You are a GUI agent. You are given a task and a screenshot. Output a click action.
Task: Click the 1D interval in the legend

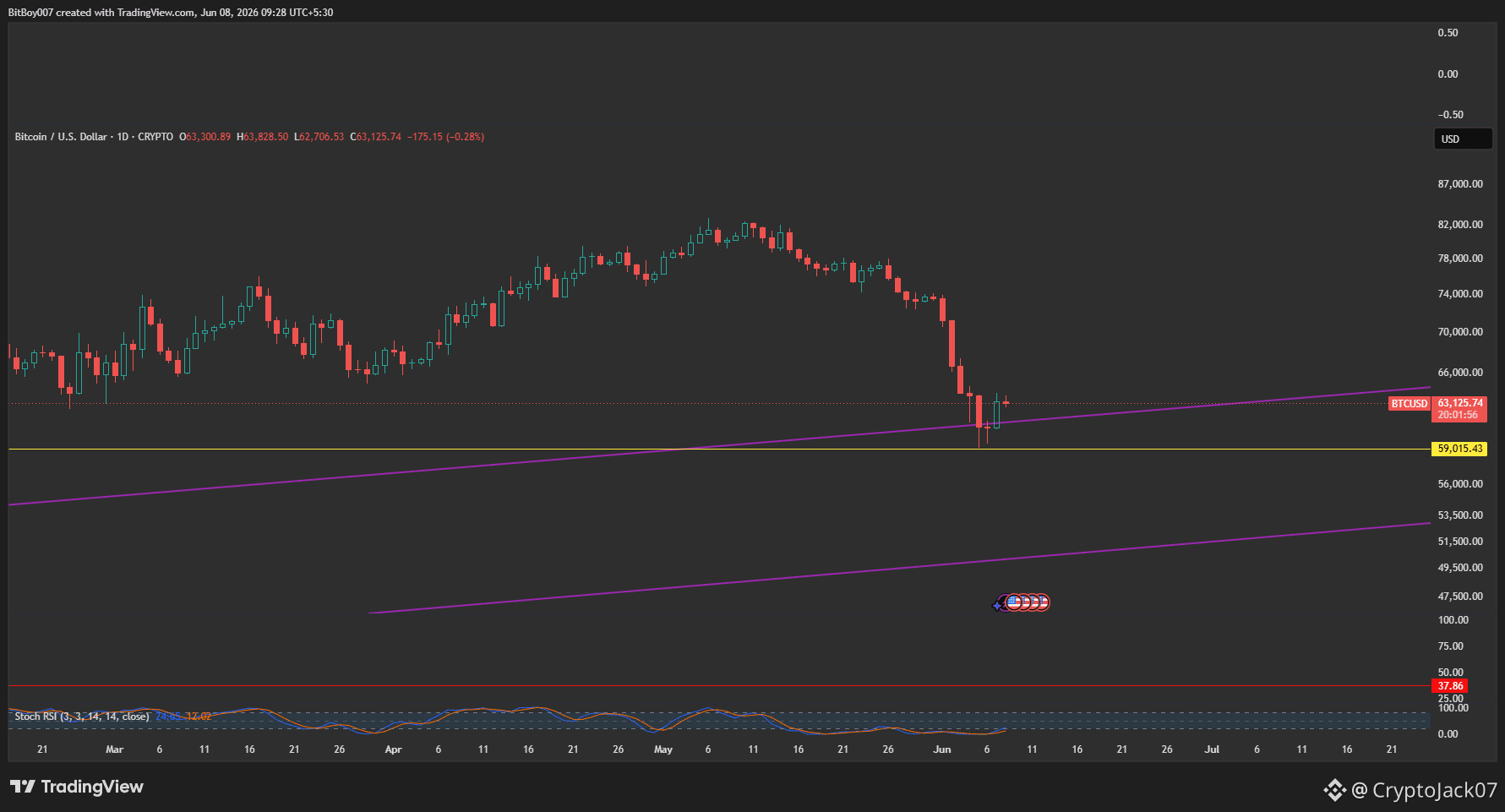123,137
